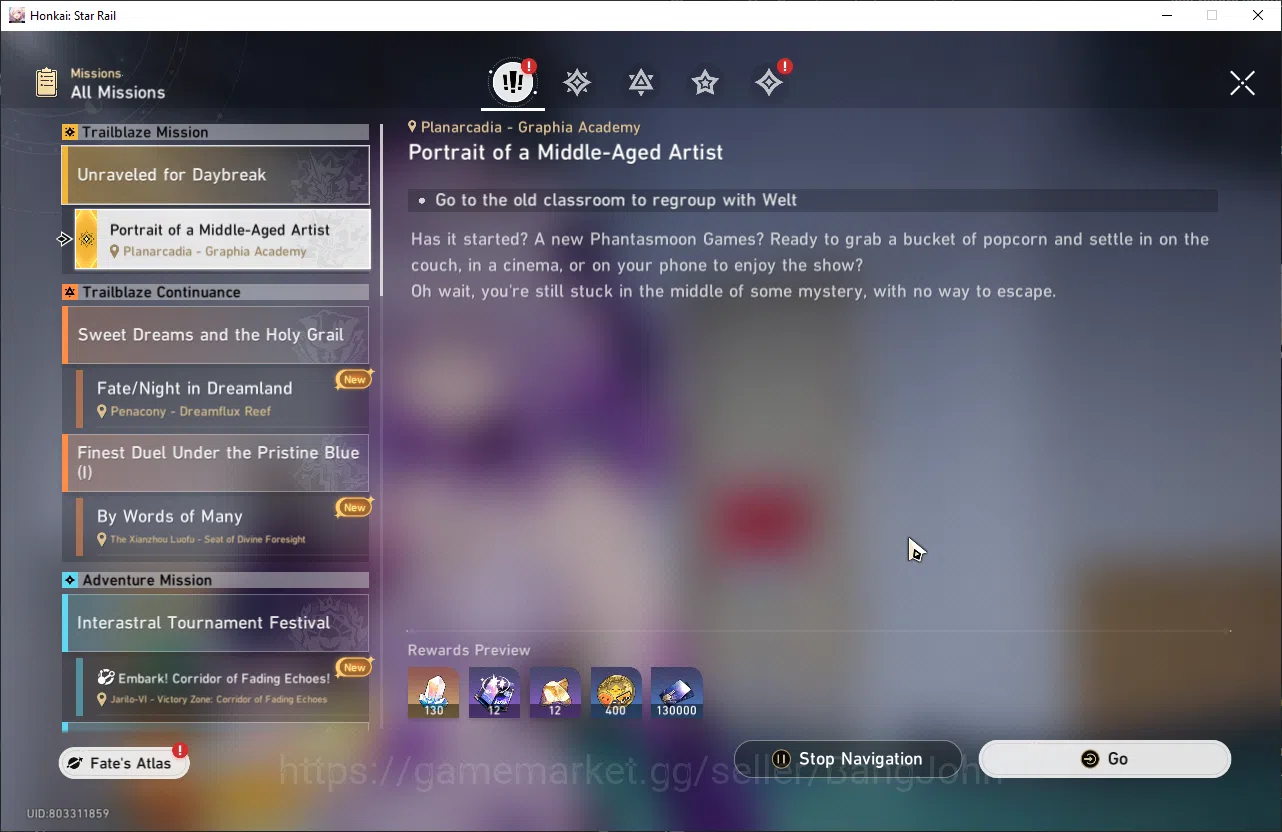This screenshot has width=1282, height=832.
Task: Switch to the Trailblaze Continuance filter icon
Action: click(641, 83)
